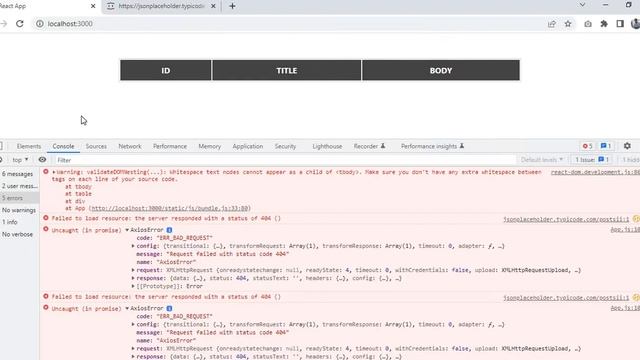Click the ID table header
Screen dimensions: 640x360
(x=166, y=71)
